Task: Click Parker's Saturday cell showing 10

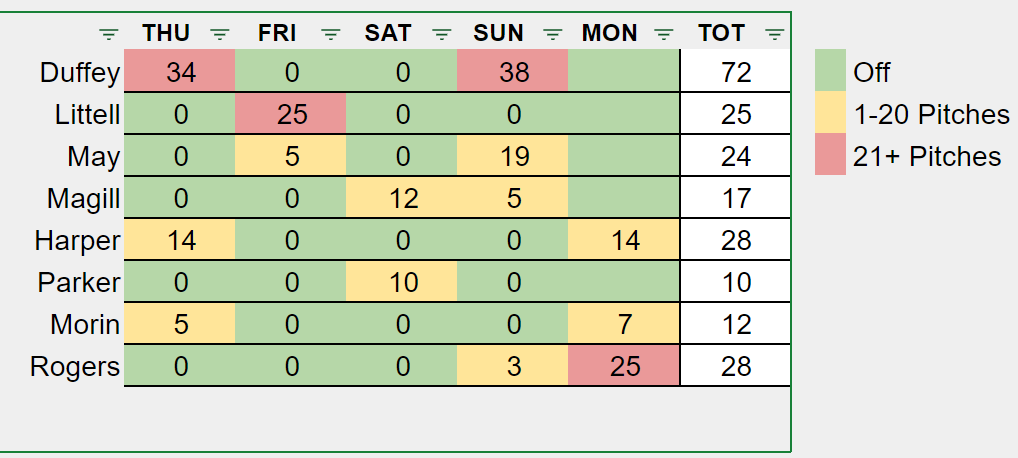Action: [402, 282]
